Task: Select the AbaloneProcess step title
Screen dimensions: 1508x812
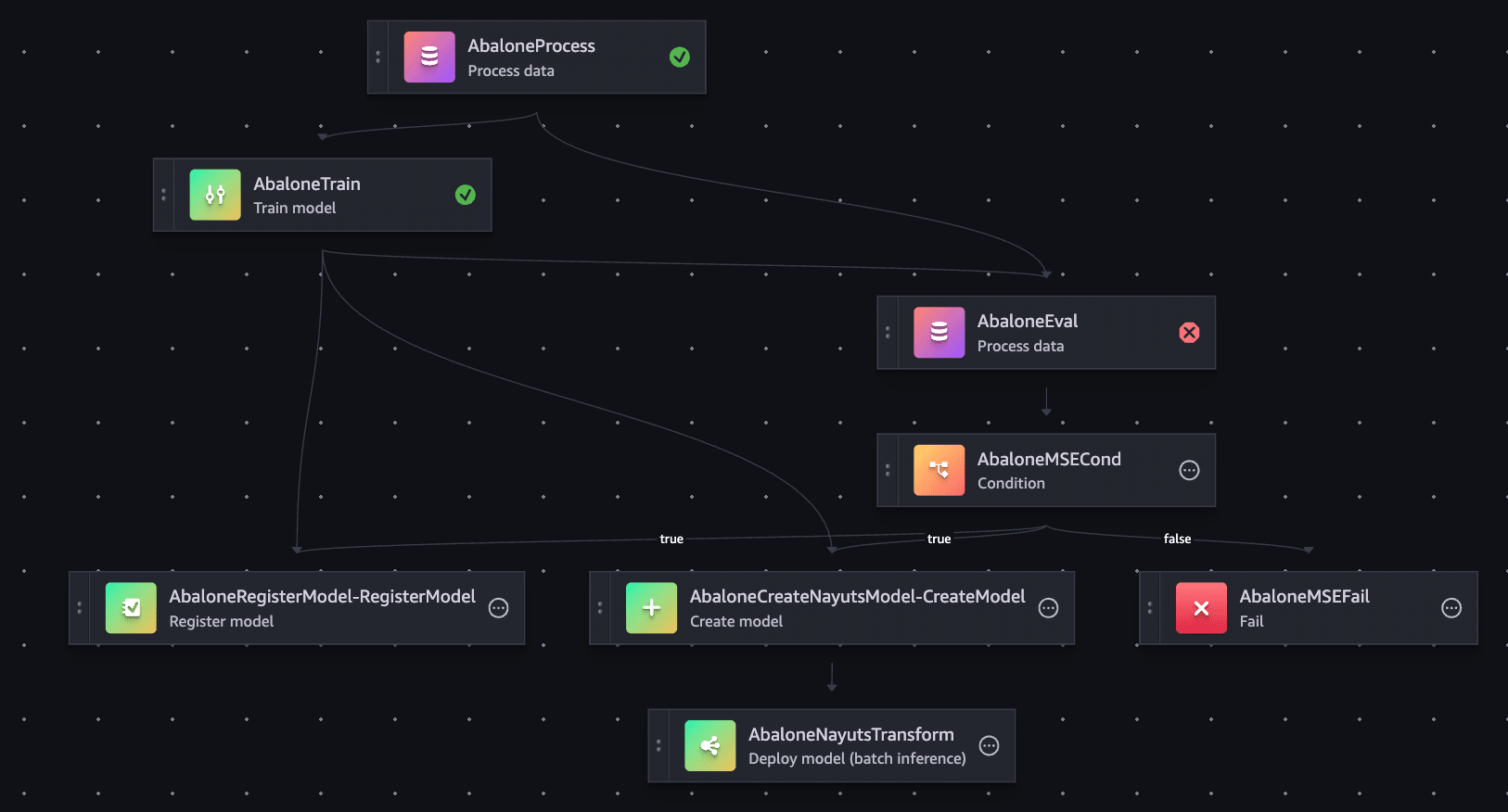Action: [x=531, y=45]
